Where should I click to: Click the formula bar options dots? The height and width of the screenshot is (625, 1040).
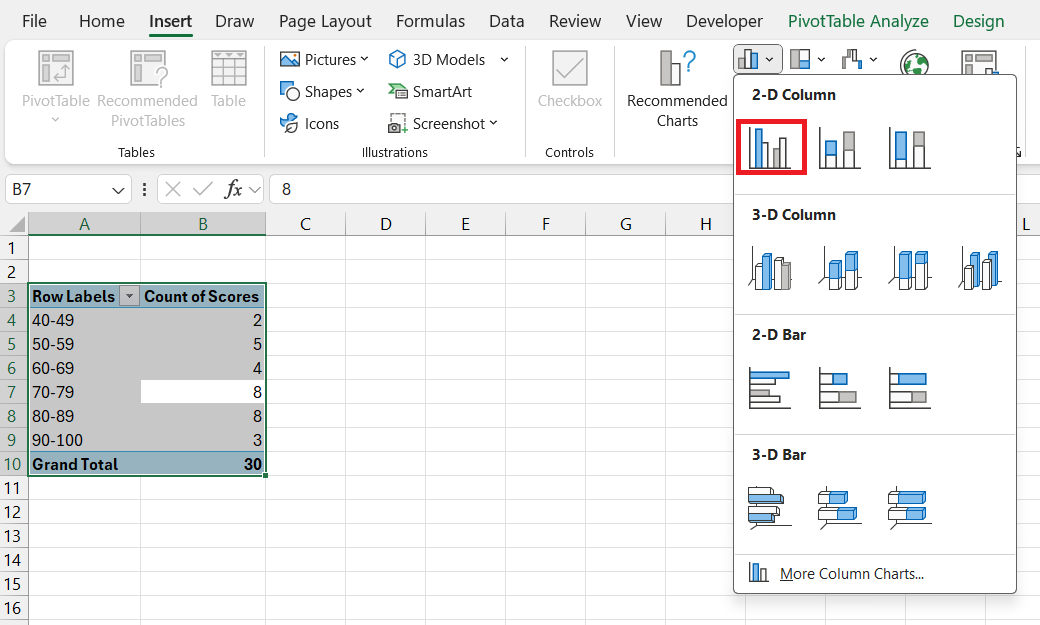click(144, 190)
